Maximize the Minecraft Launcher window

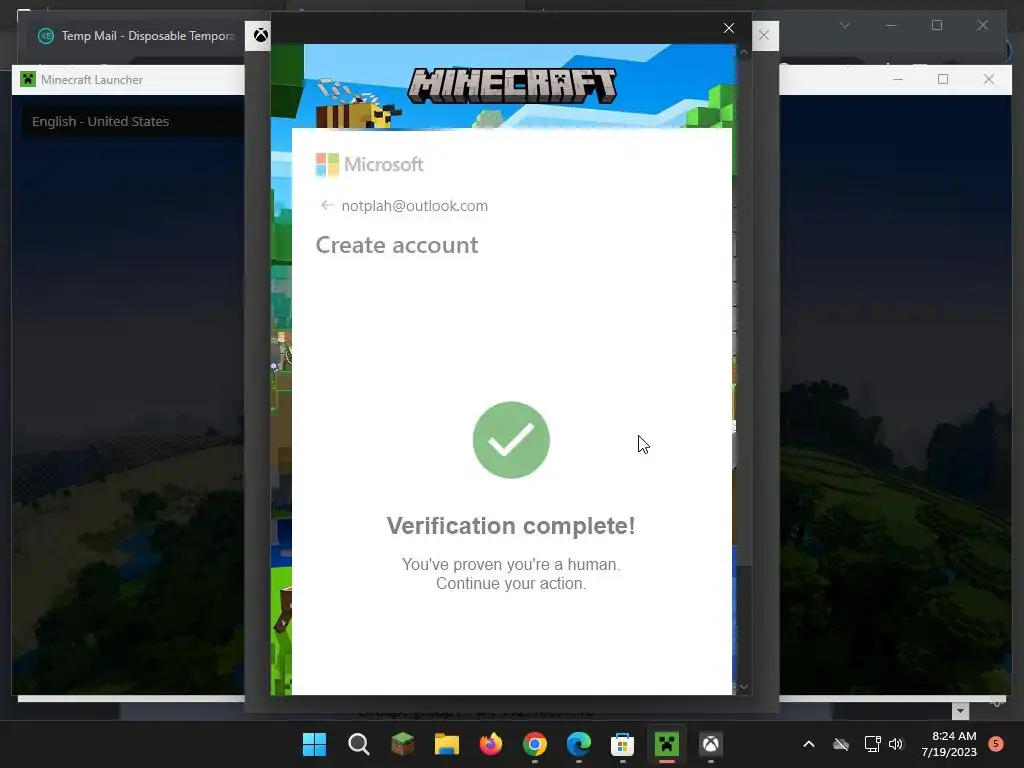(x=943, y=79)
